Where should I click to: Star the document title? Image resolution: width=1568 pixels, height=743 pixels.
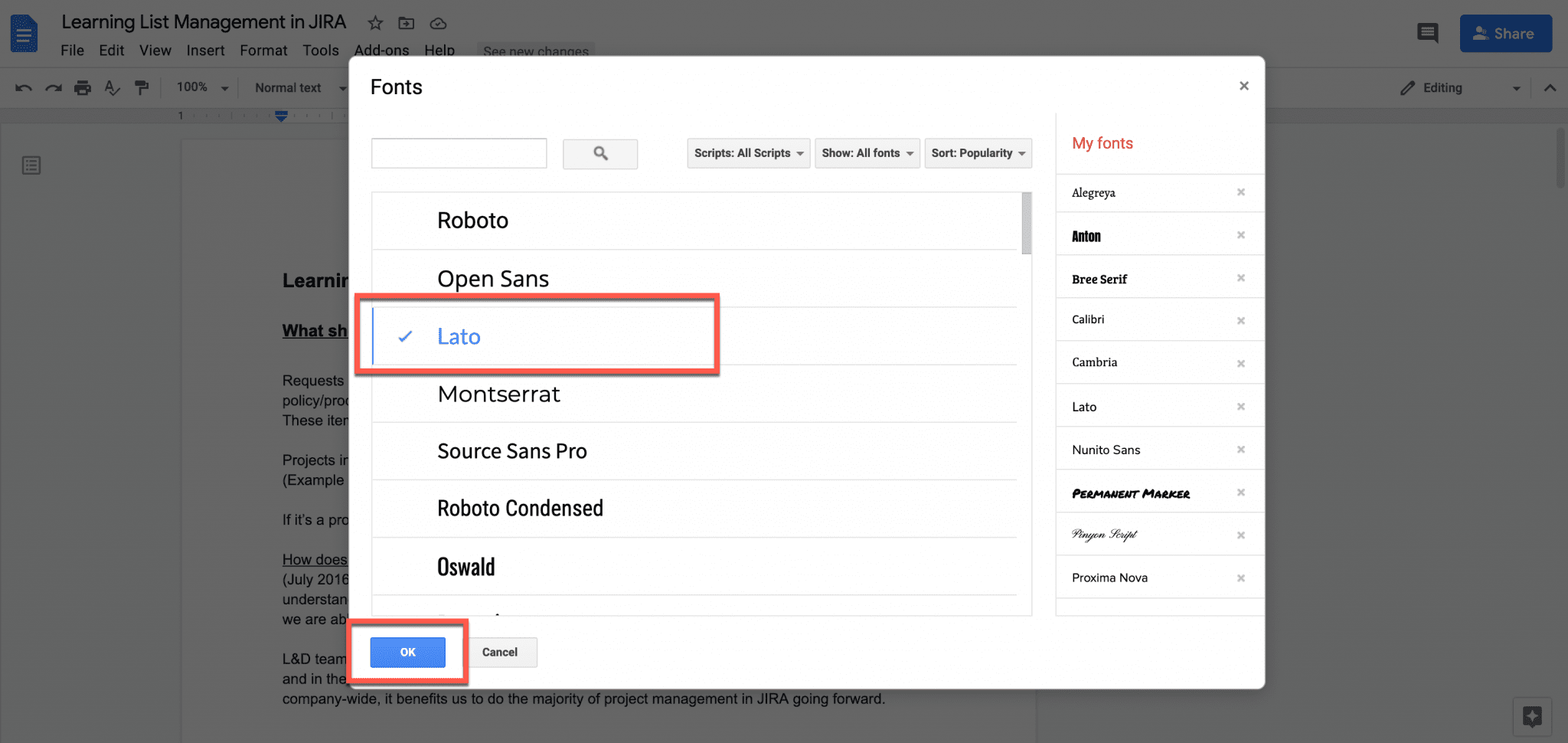[374, 23]
